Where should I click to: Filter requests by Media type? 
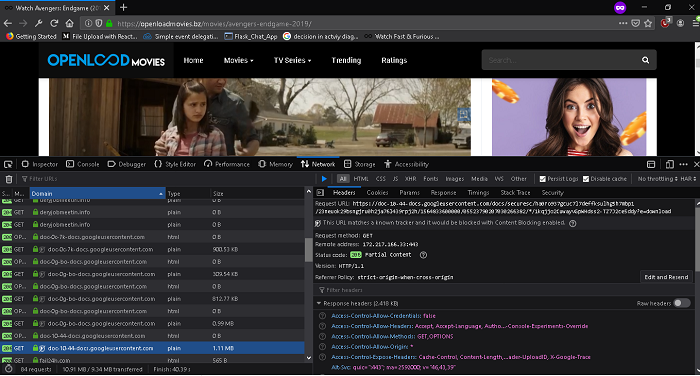pos(479,179)
